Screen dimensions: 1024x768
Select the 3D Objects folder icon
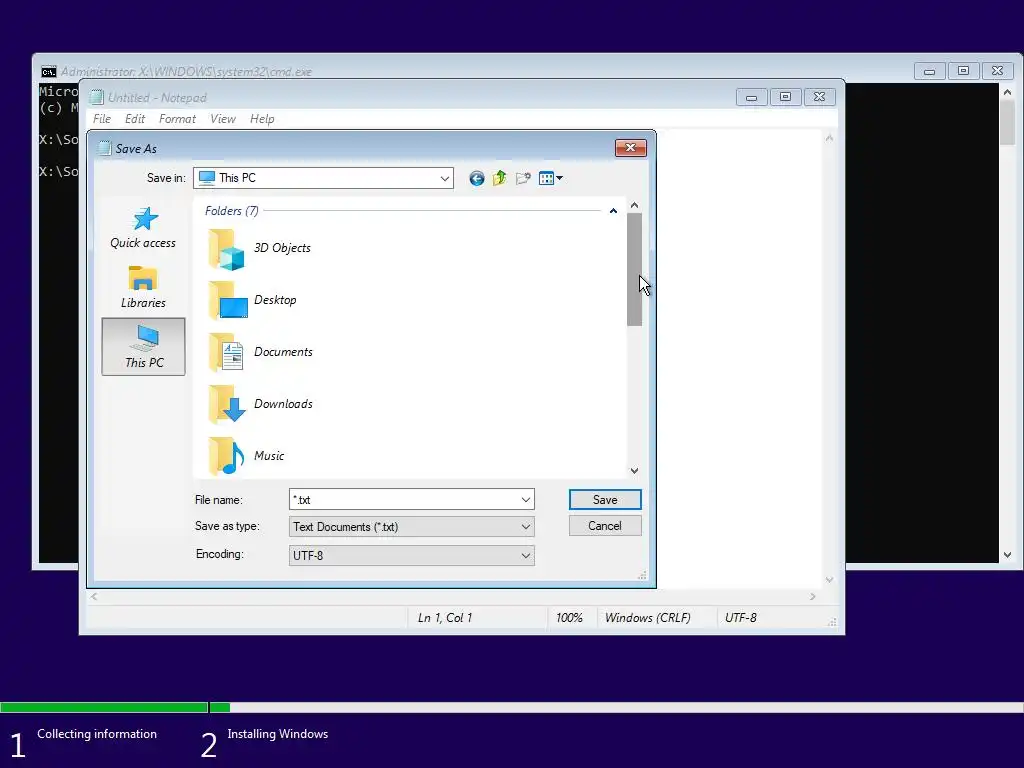pos(227,249)
